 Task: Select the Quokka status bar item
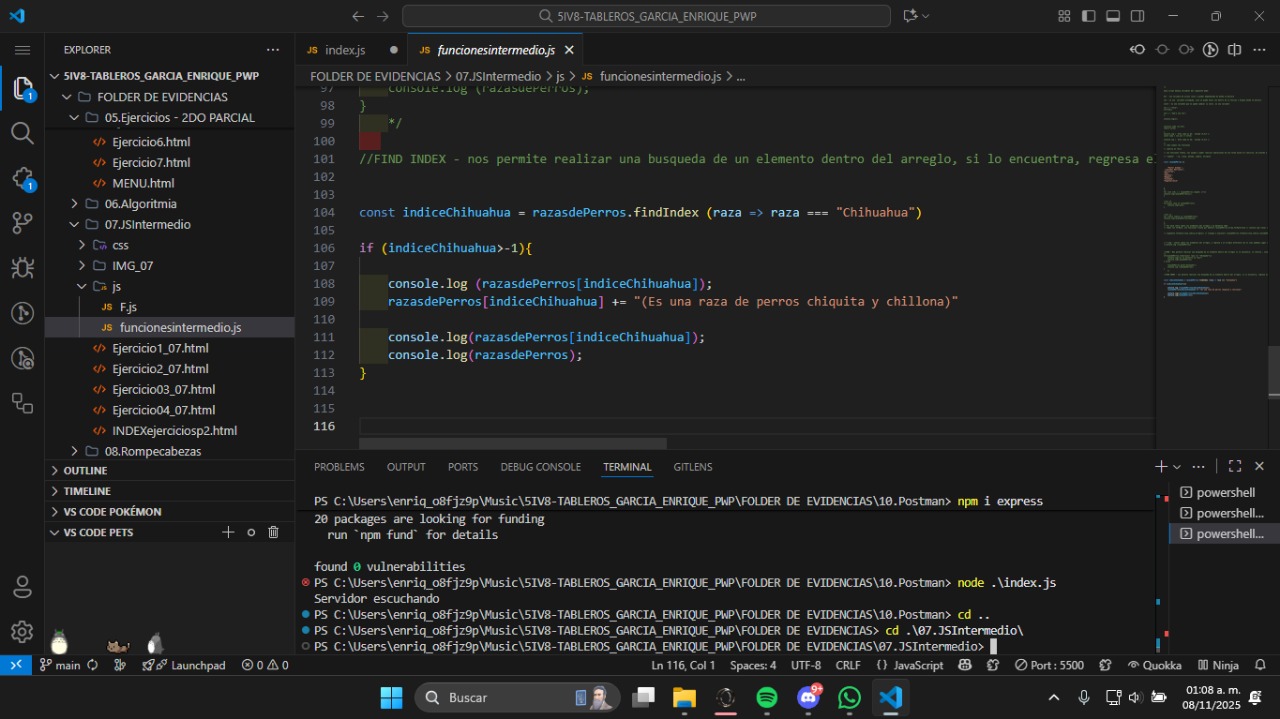tap(1157, 664)
